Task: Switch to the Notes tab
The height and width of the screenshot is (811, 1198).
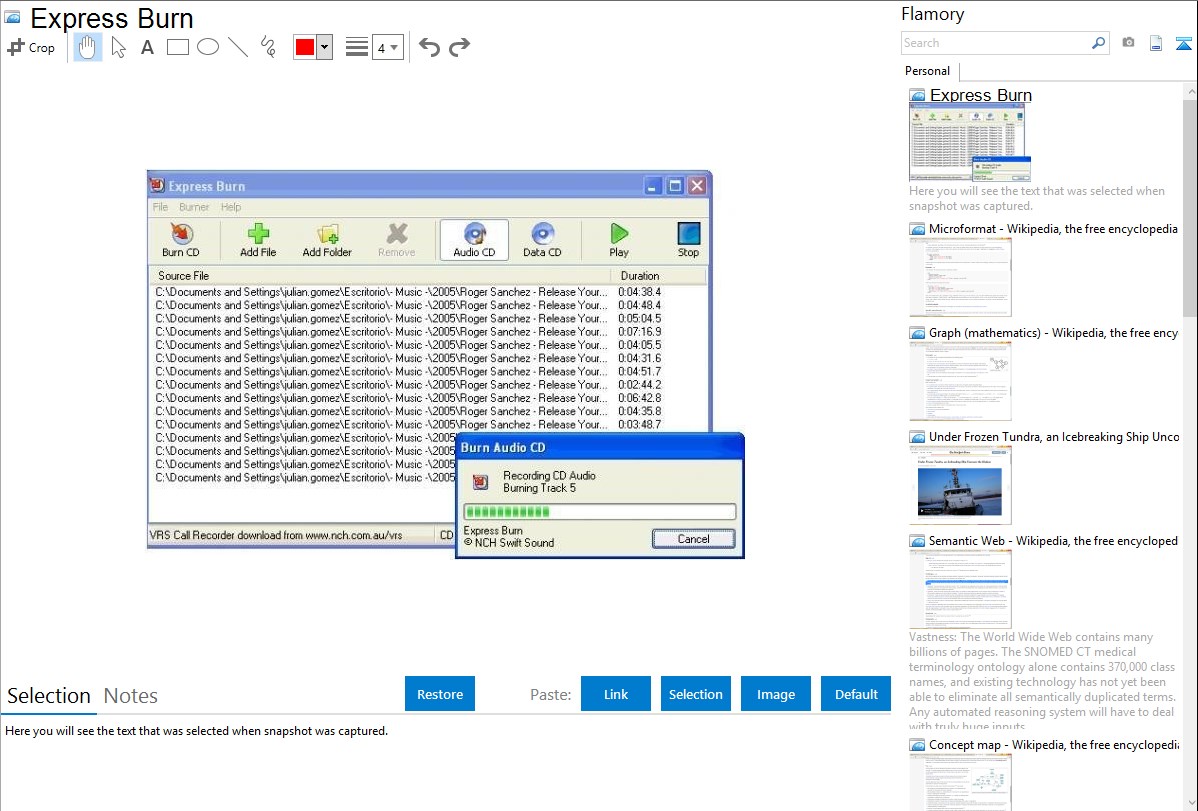Action: (131, 696)
